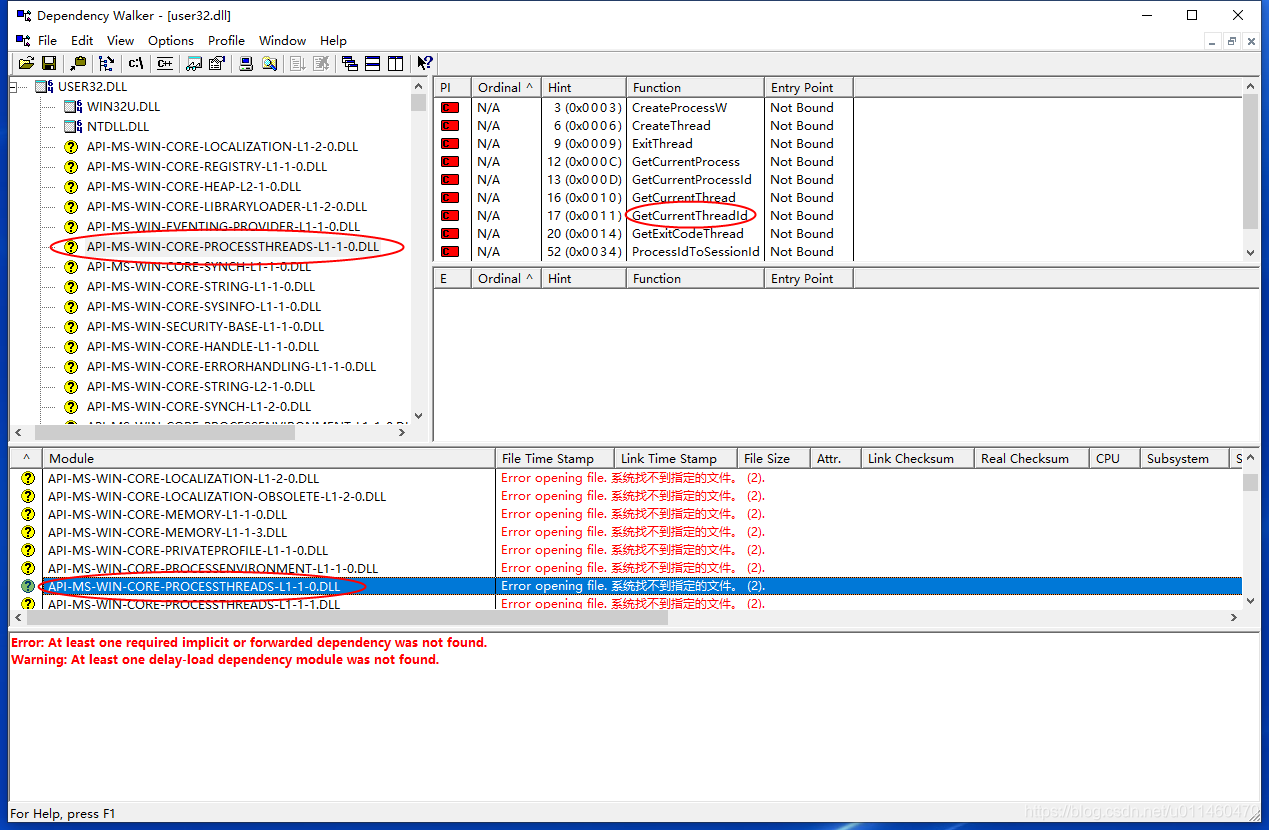The width and height of the screenshot is (1269, 830).
Task: Click icon of API-MS-WIN-CORE-PRIVATEPROFILE-L1-1-0.DLL module row
Action: [x=27, y=551]
